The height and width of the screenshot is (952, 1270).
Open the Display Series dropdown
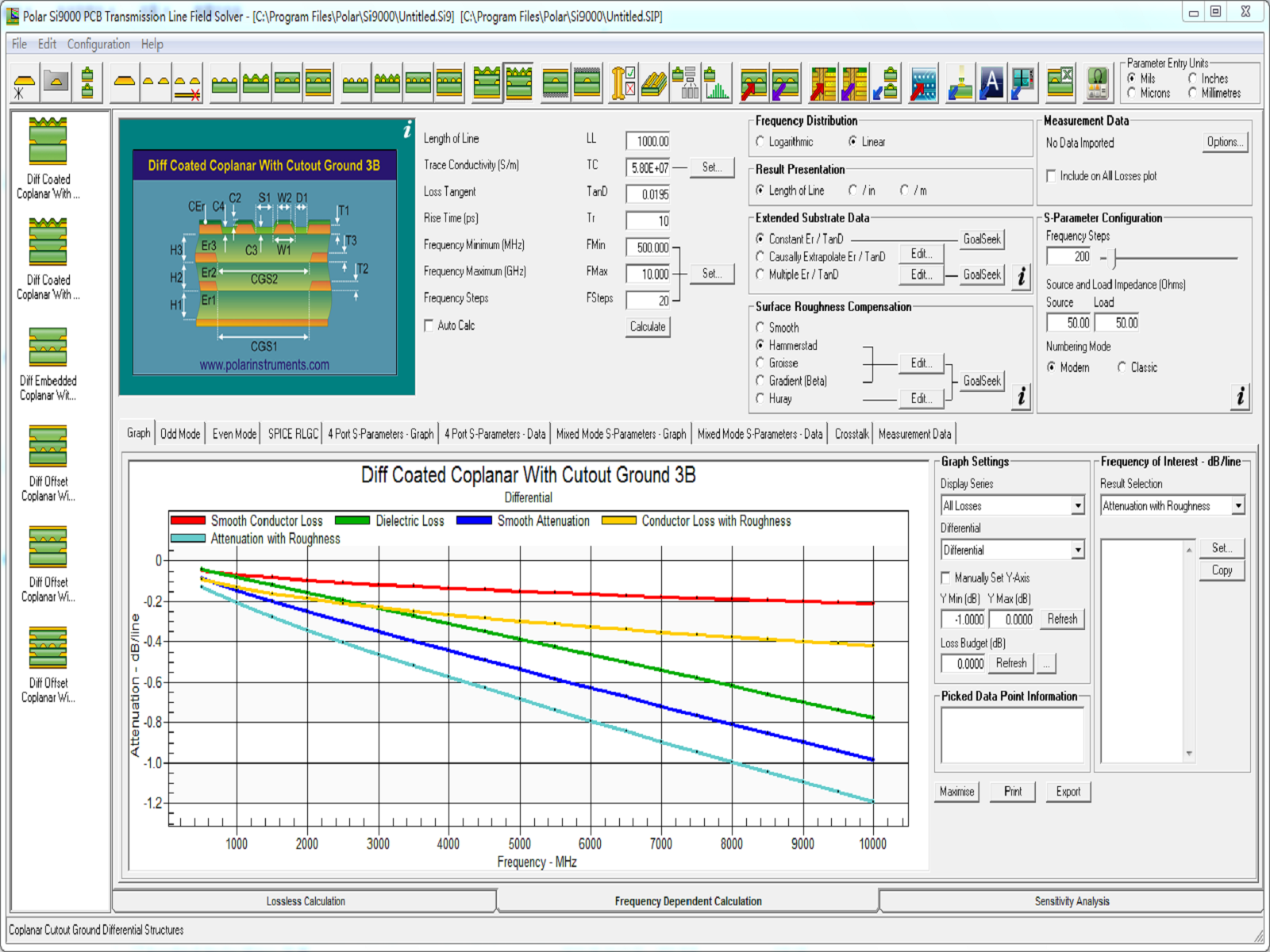point(1077,505)
